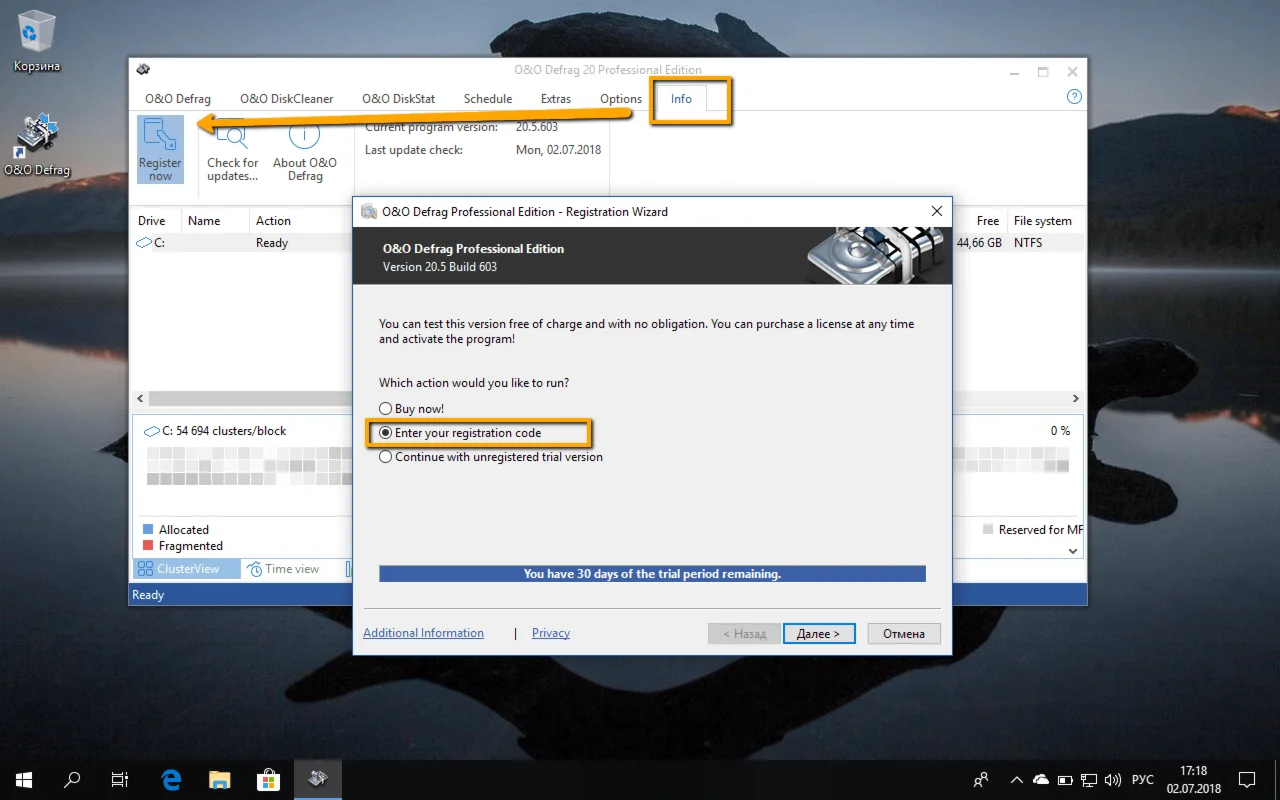Screen dimensions: 1280x800
Task: Click the C: 54 694 clusters/block label
Action: coord(215,431)
